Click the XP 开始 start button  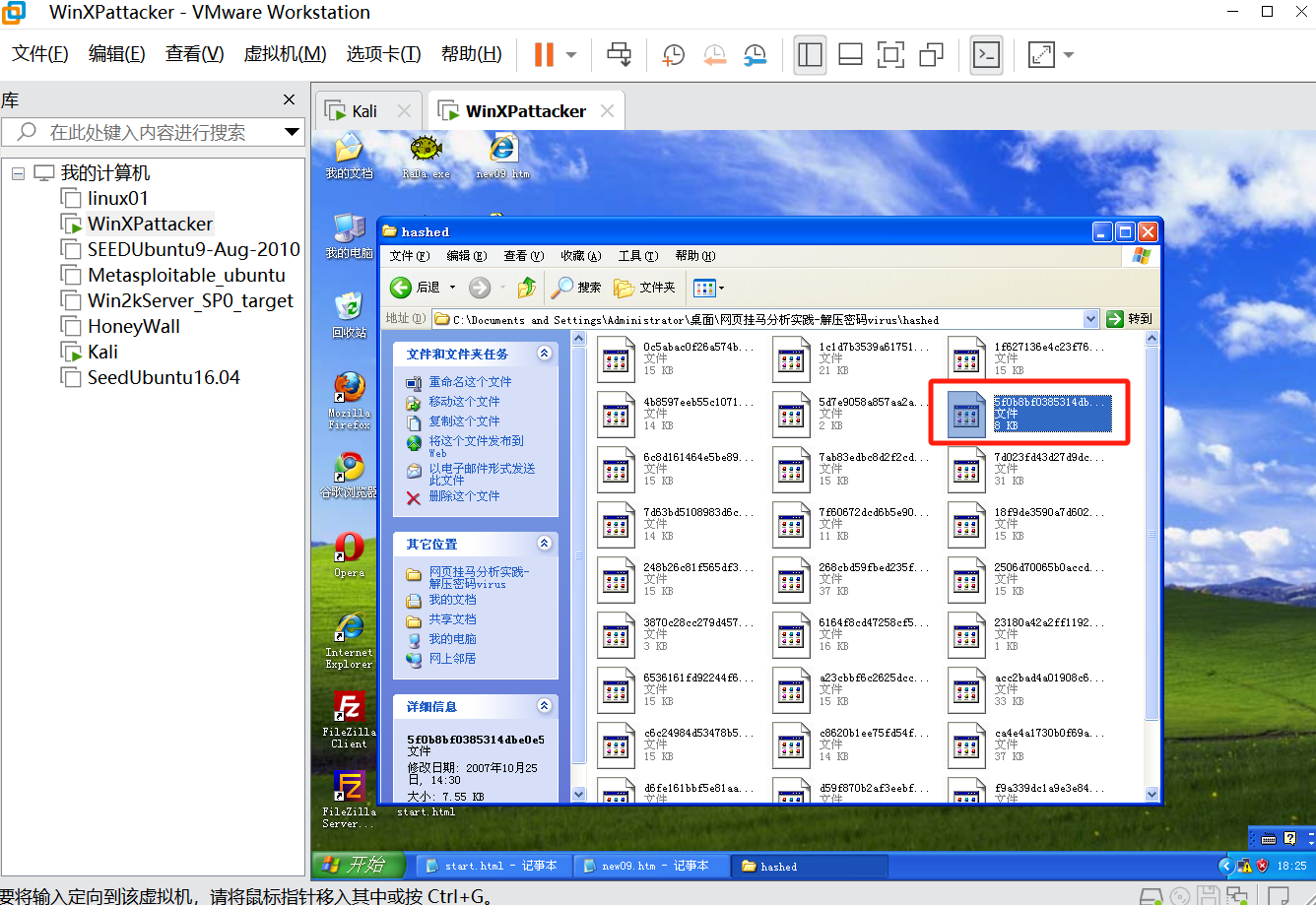pos(360,866)
